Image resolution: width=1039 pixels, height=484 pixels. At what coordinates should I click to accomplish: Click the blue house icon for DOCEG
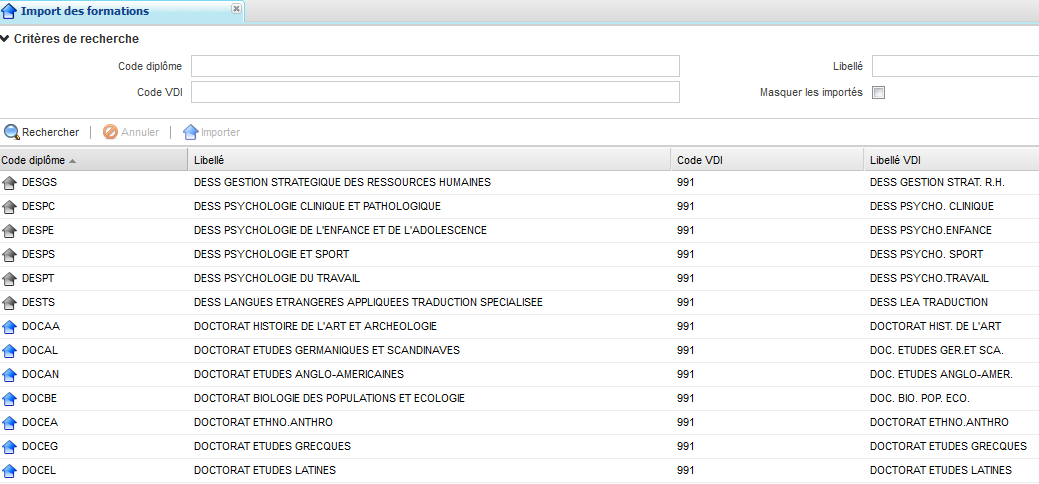point(10,447)
